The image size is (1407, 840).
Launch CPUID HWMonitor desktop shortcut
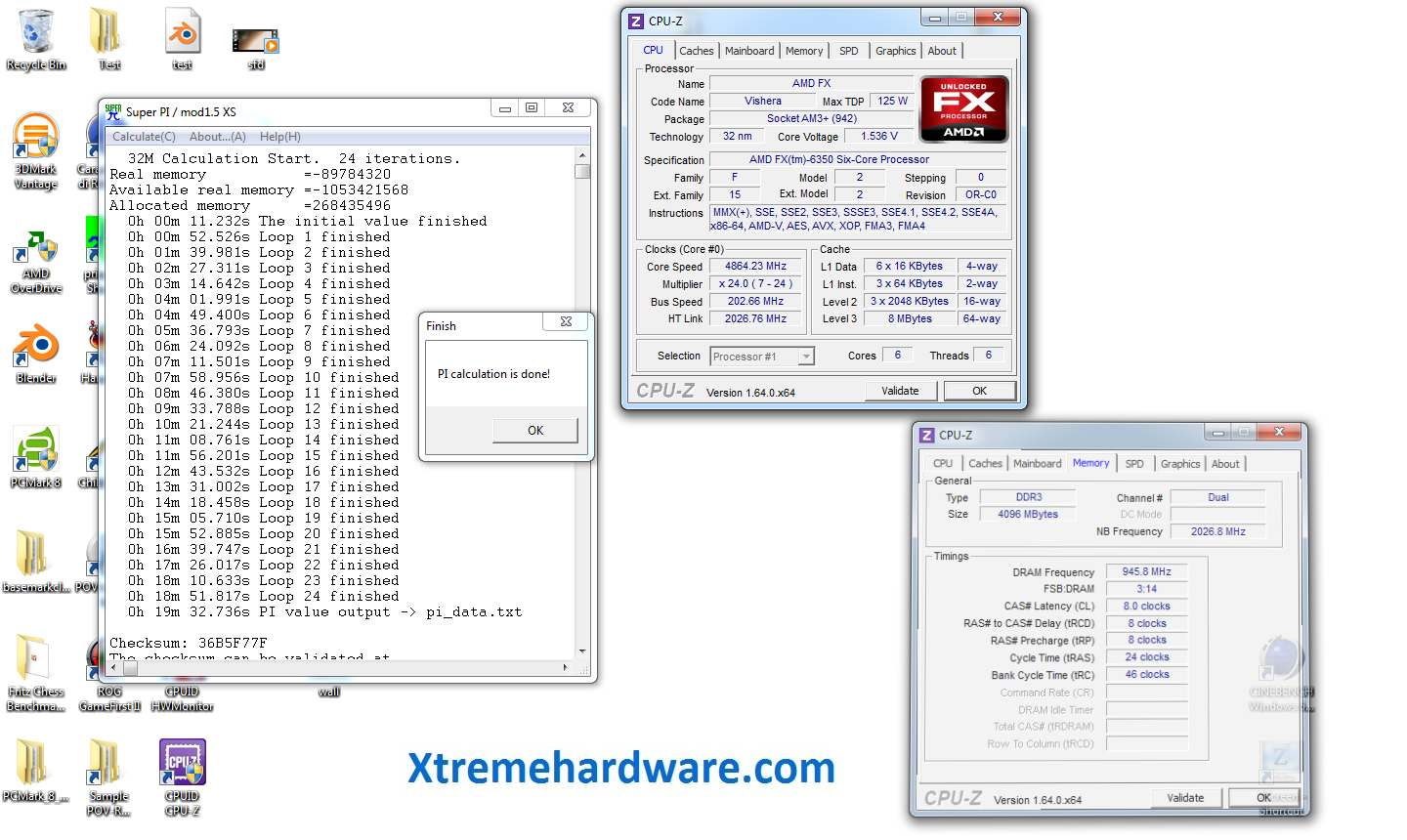182,698
